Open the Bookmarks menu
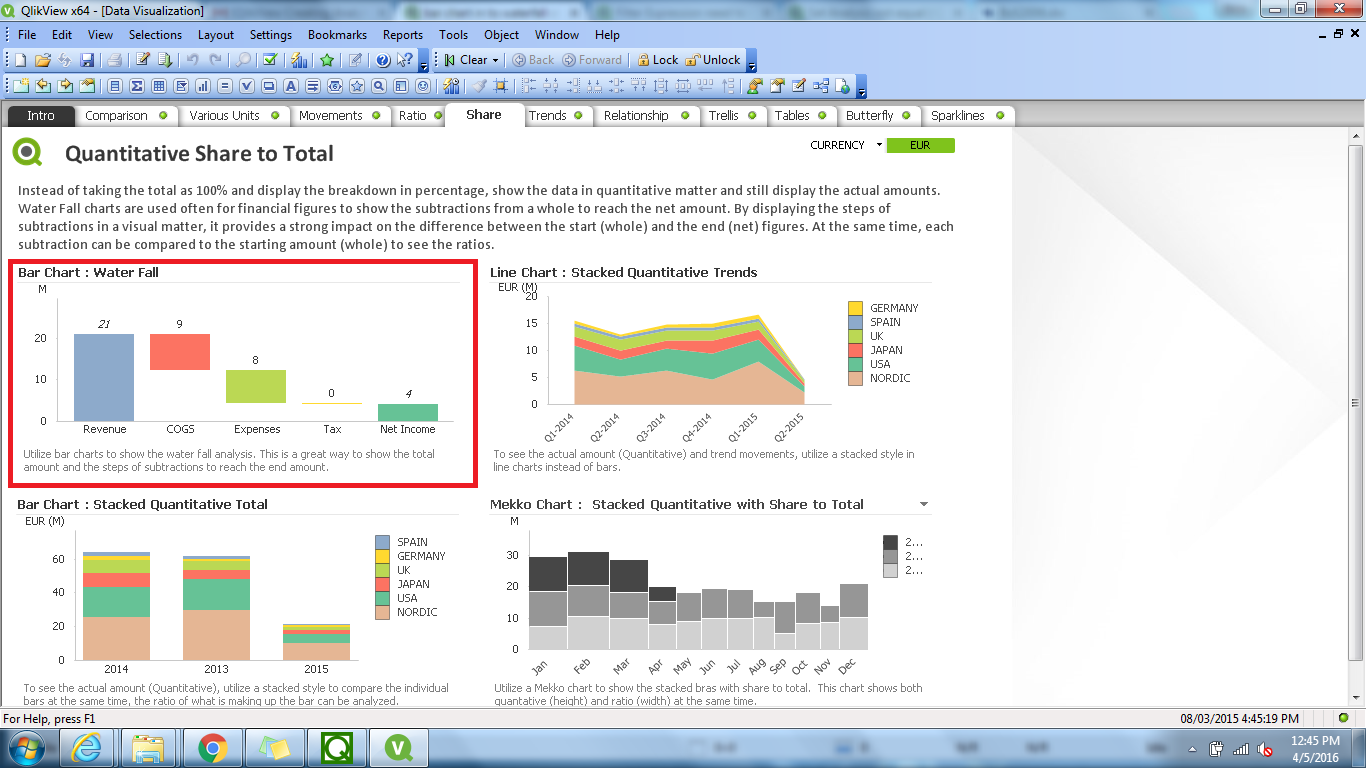Image resolution: width=1366 pixels, height=768 pixels. click(337, 34)
